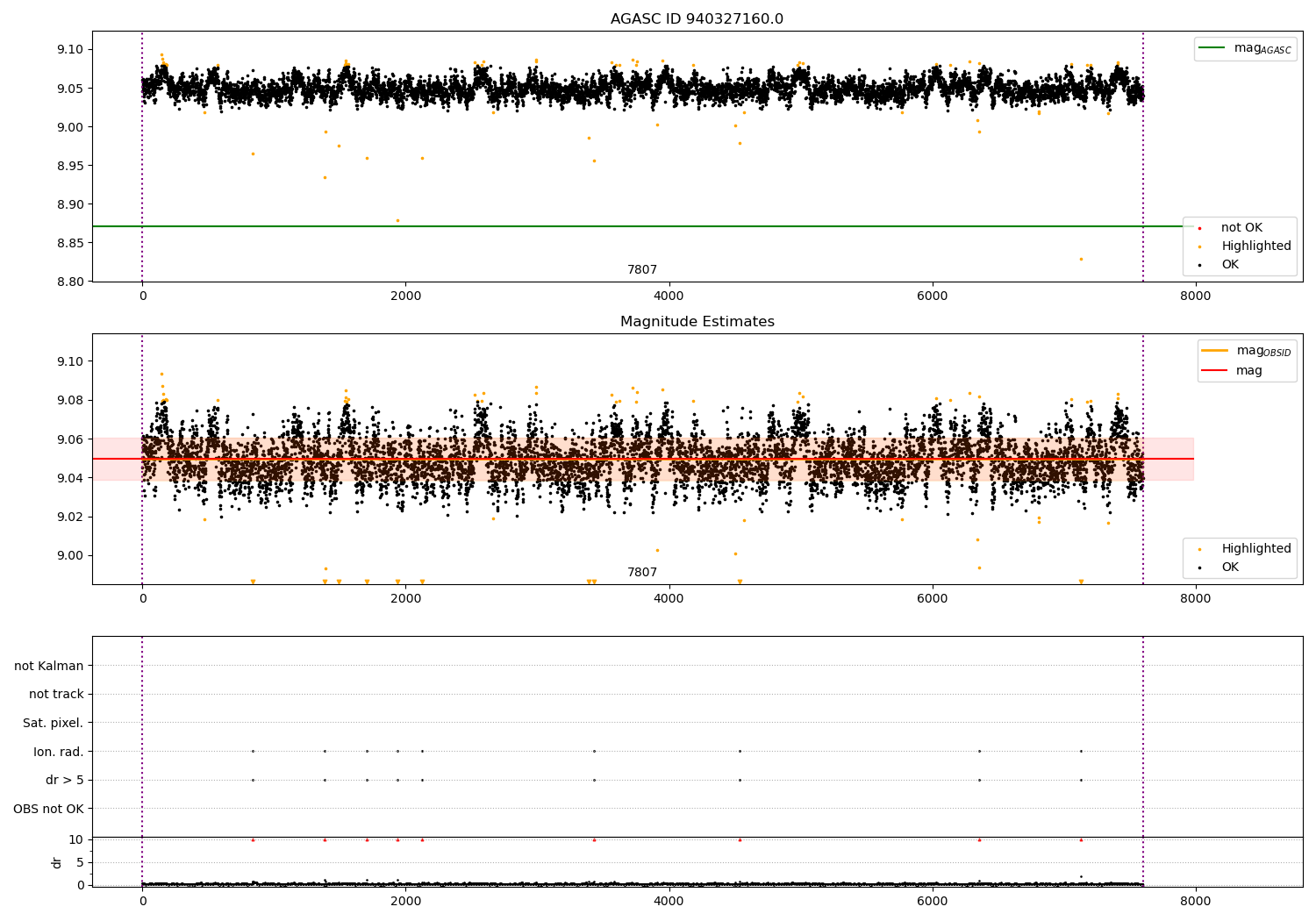Click the 9.08 y-axis tick label
Image resolution: width=1316 pixels, height=921 pixels.
[x=69, y=401]
